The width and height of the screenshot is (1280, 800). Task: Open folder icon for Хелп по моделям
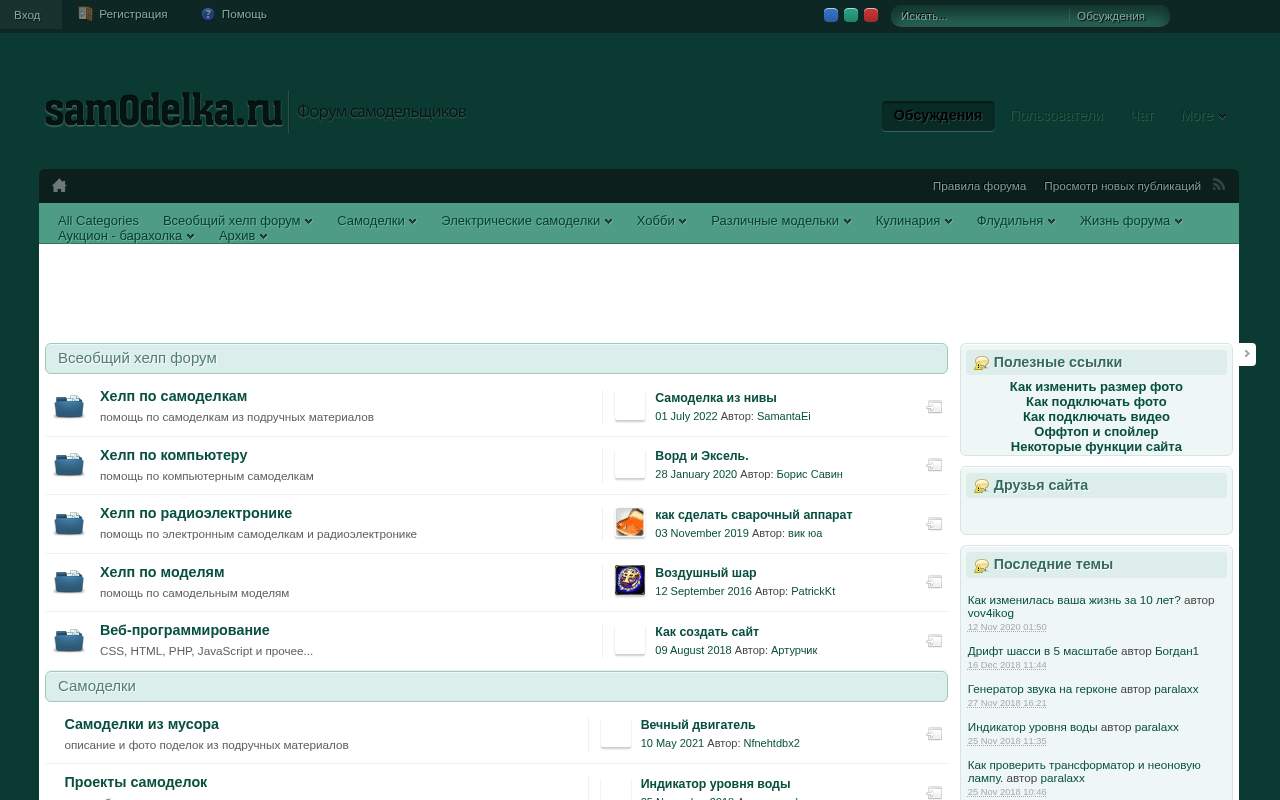pos(69,581)
